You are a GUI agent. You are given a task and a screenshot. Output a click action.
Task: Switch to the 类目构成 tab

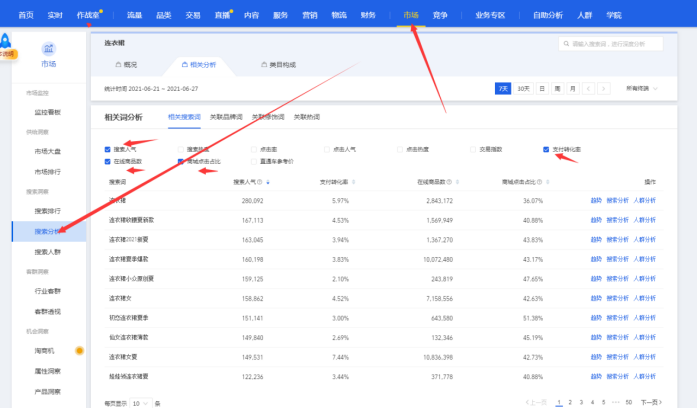[x=278, y=64]
